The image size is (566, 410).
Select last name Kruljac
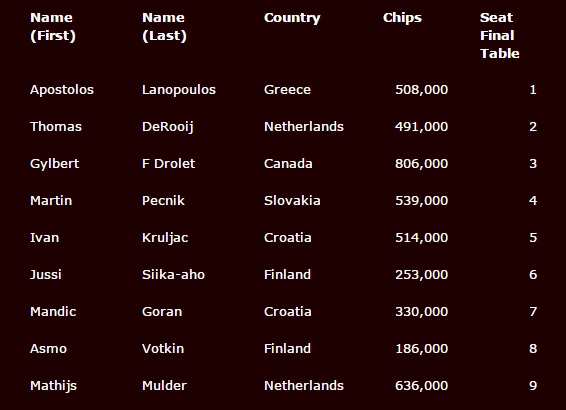coord(165,238)
